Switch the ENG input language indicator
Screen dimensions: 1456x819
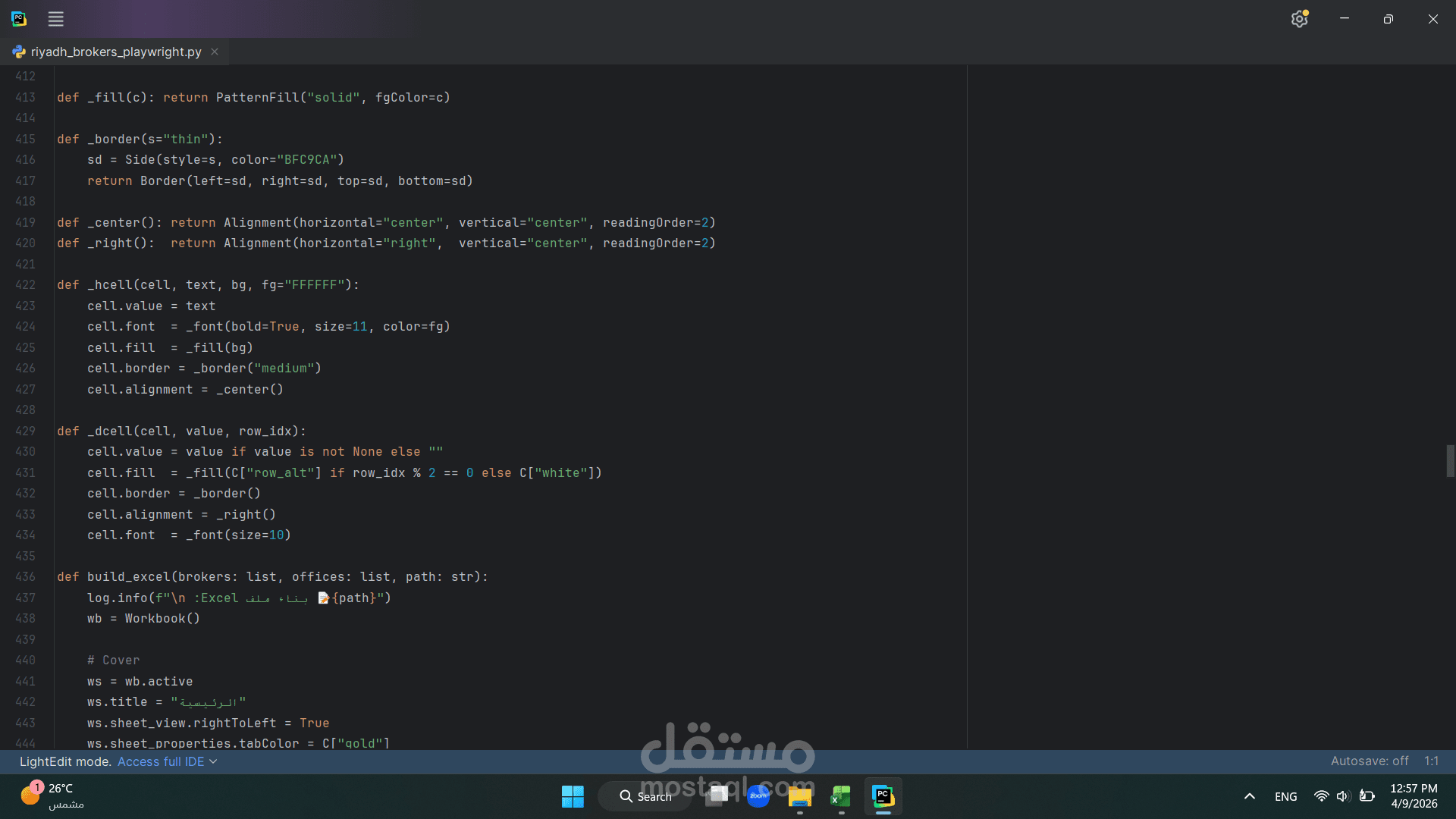1285,796
